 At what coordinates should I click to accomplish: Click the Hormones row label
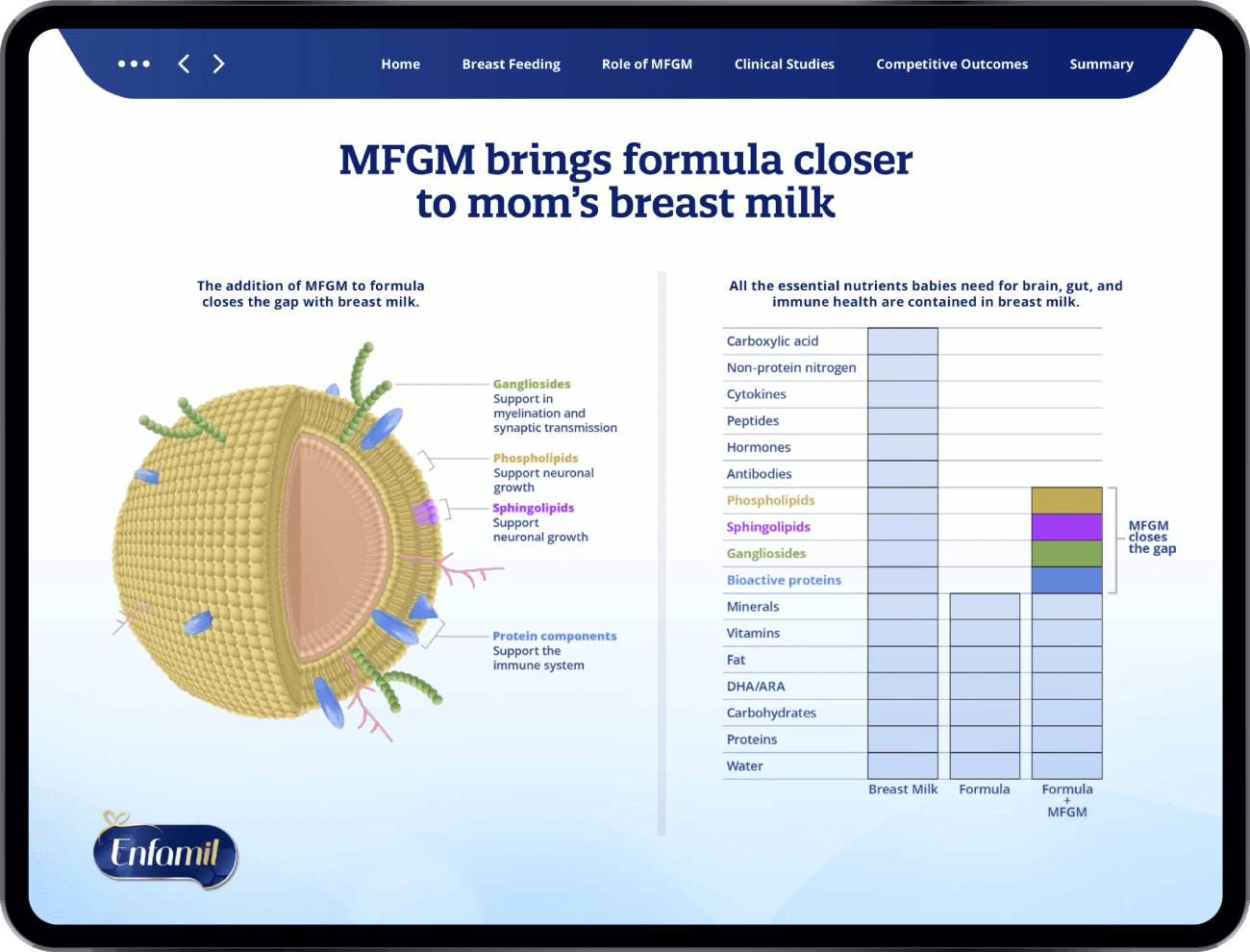759,447
